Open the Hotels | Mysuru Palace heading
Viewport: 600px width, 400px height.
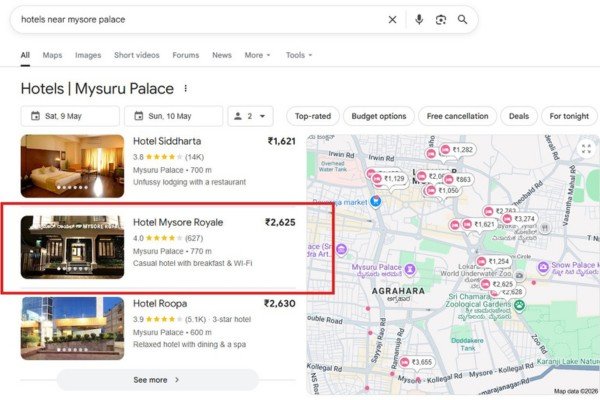click(x=97, y=88)
